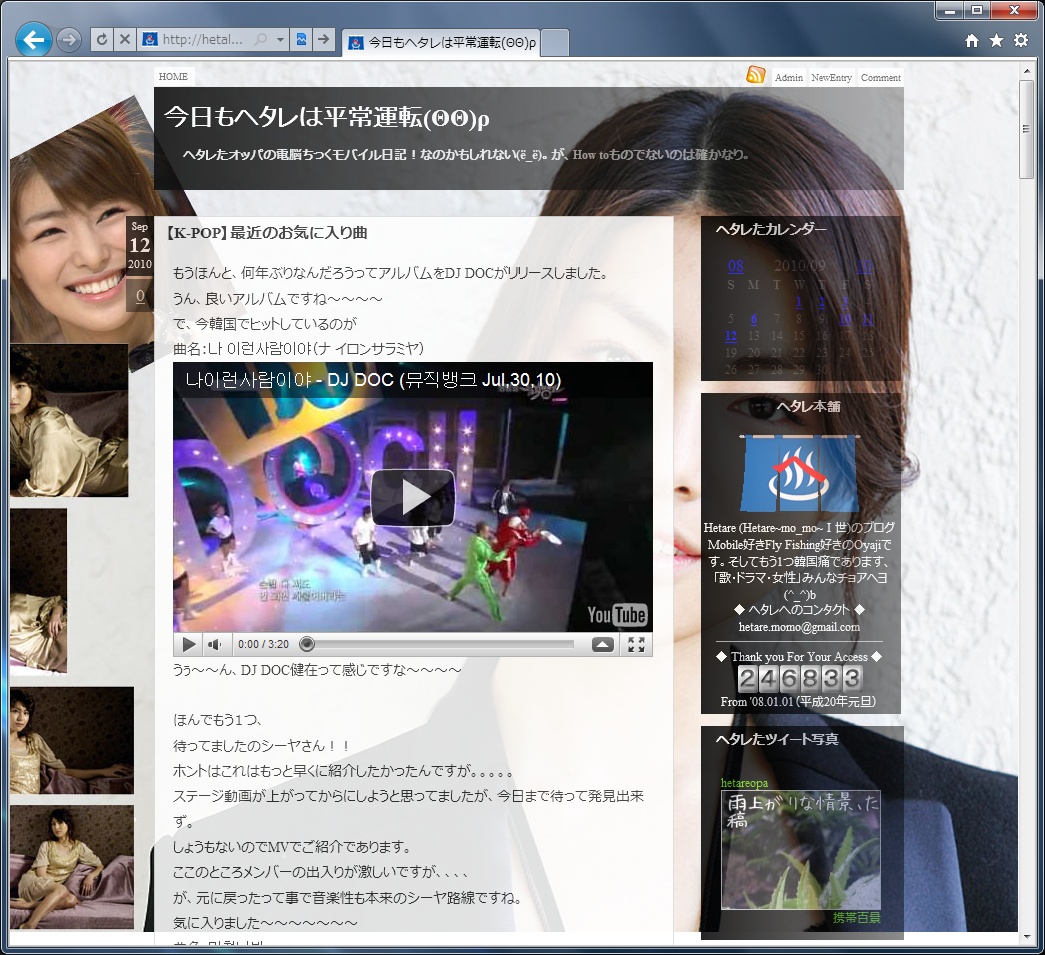The image size is (1045, 955).
Task: Open calendar day 1 posts
Action: click(x=798, y=302)
